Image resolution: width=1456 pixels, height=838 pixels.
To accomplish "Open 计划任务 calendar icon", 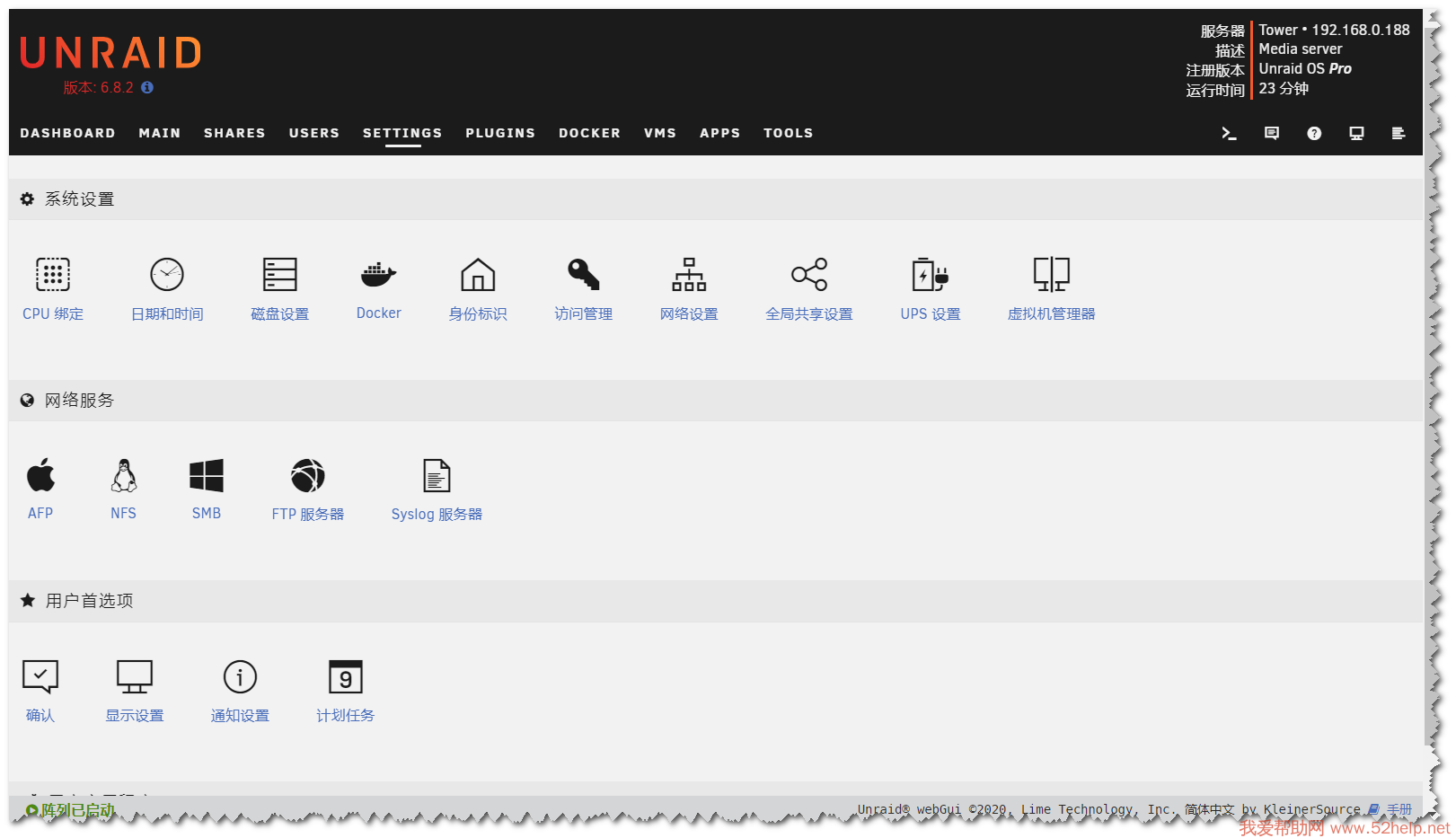I will [x=345, y=676].
